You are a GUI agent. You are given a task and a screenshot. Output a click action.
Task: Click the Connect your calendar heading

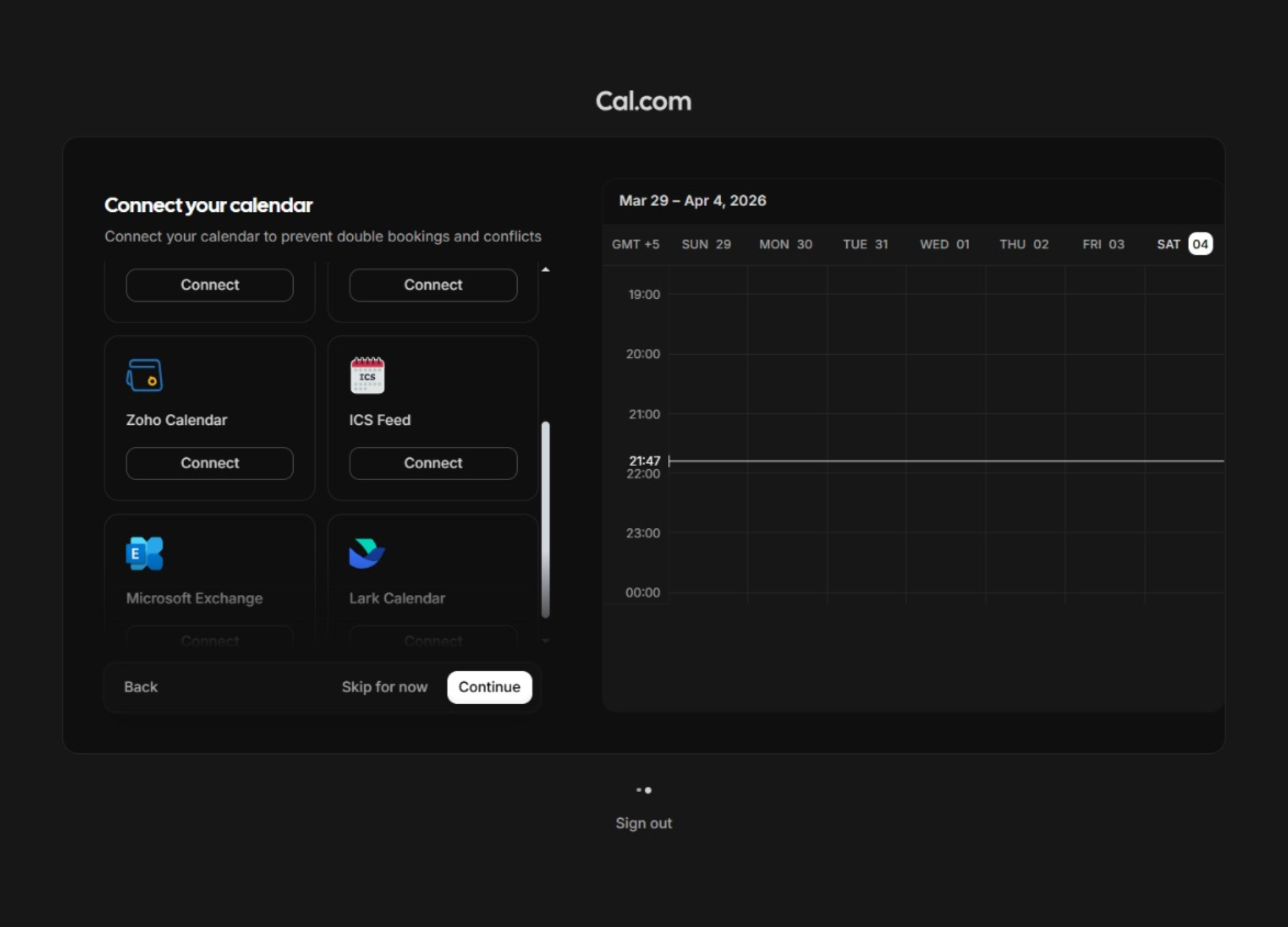tap(209, 205)
